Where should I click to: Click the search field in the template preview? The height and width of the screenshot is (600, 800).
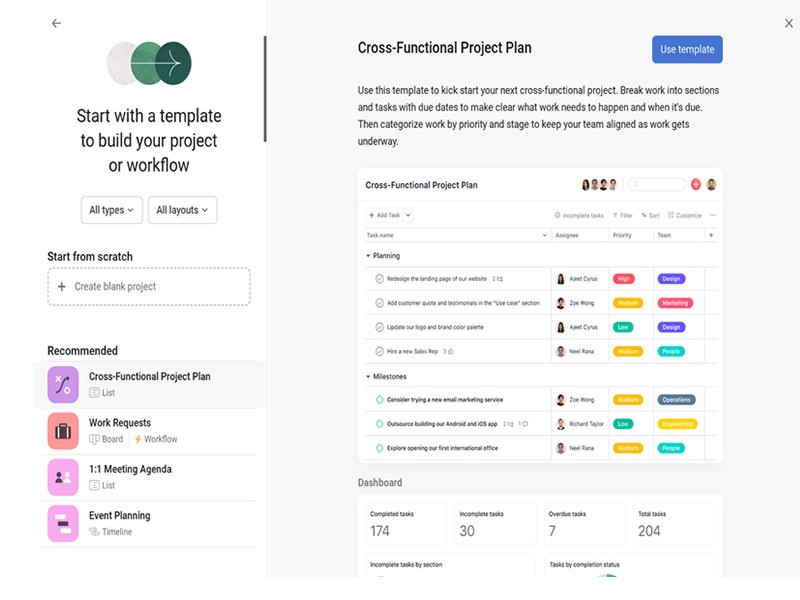658,186
